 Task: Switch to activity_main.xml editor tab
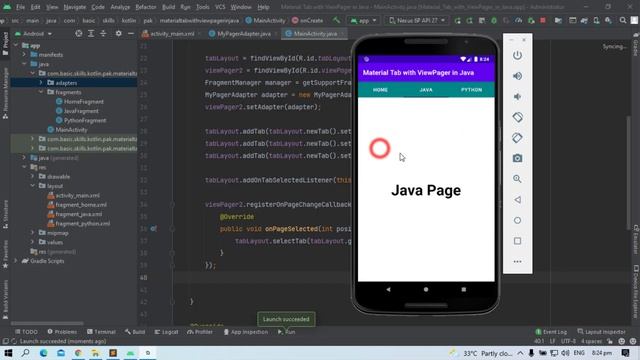[x=171, y=34]
